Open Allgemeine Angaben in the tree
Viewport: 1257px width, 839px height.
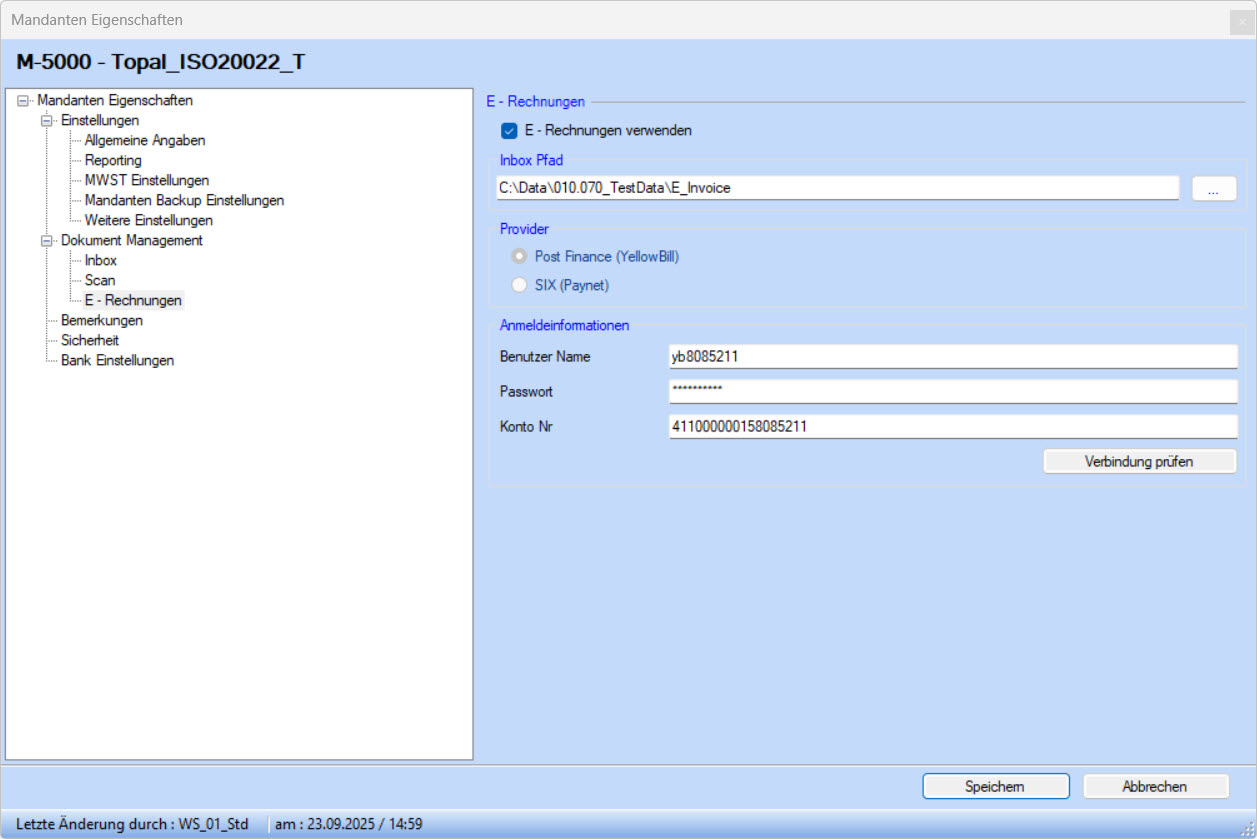145,141
